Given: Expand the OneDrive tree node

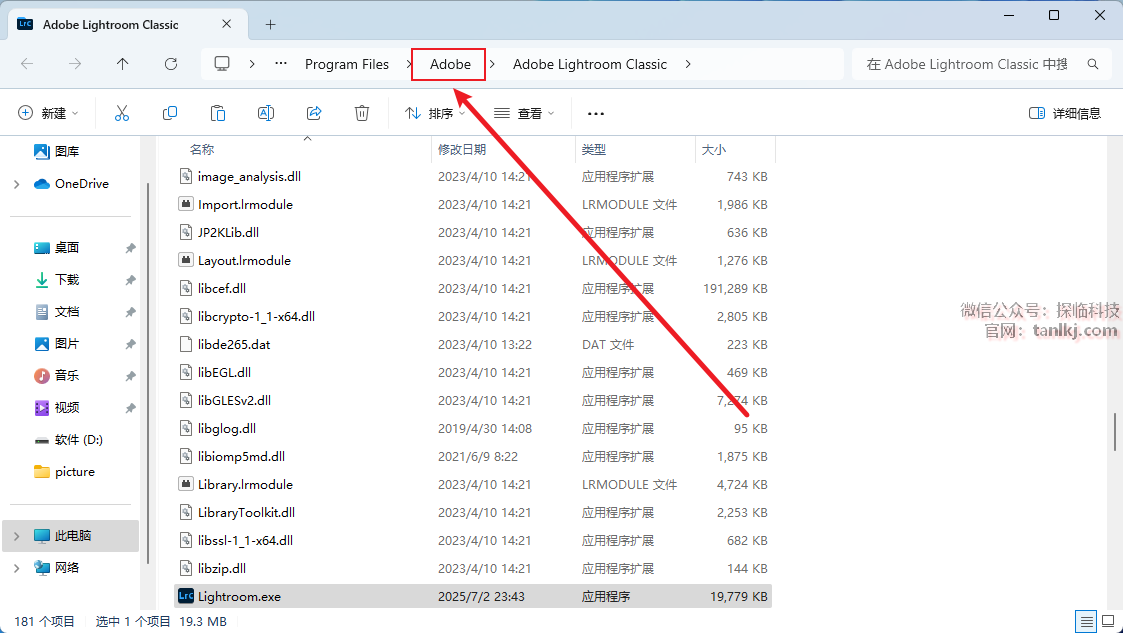Looking at the screenshot, I should 16,184.
